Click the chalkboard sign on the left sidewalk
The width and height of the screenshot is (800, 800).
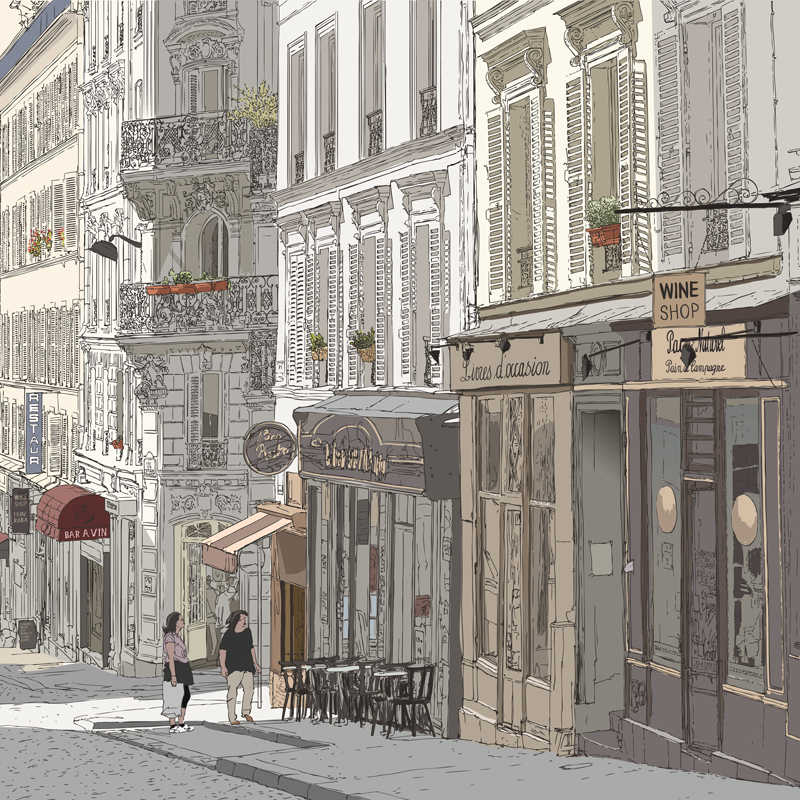click(x=27, y=632)
